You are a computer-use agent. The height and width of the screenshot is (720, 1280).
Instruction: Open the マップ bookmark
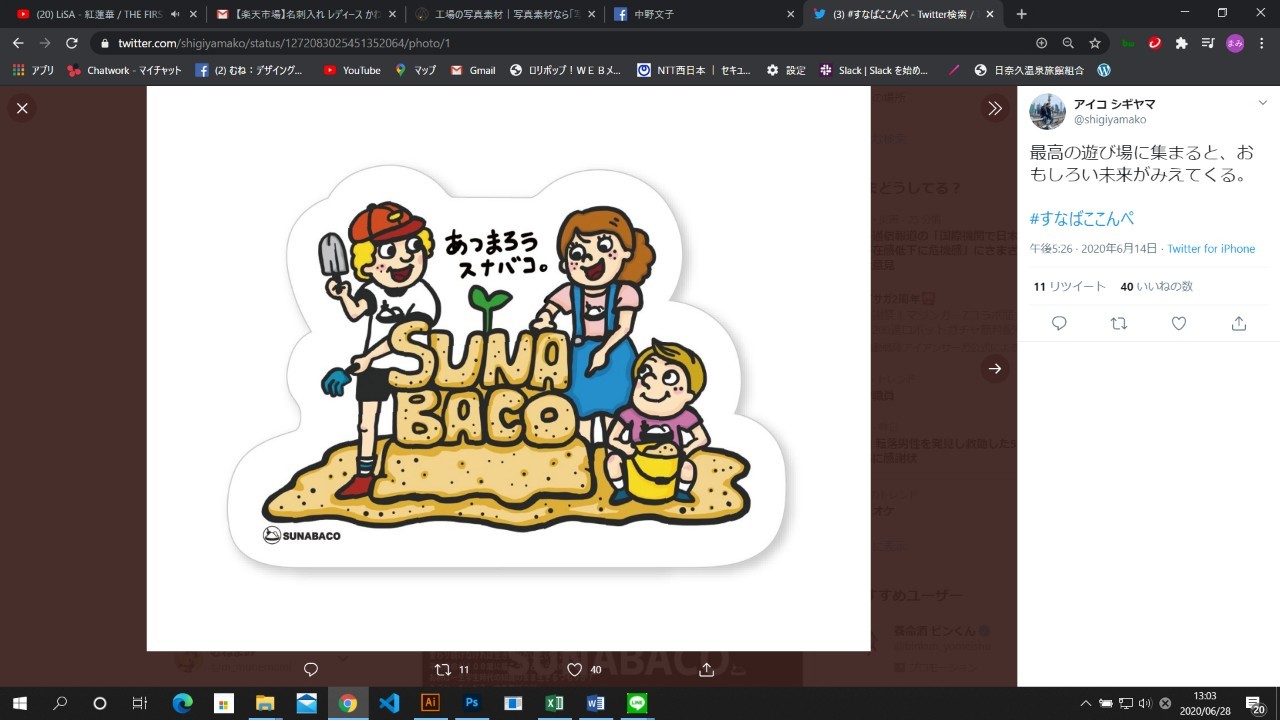tap(415, 70)
